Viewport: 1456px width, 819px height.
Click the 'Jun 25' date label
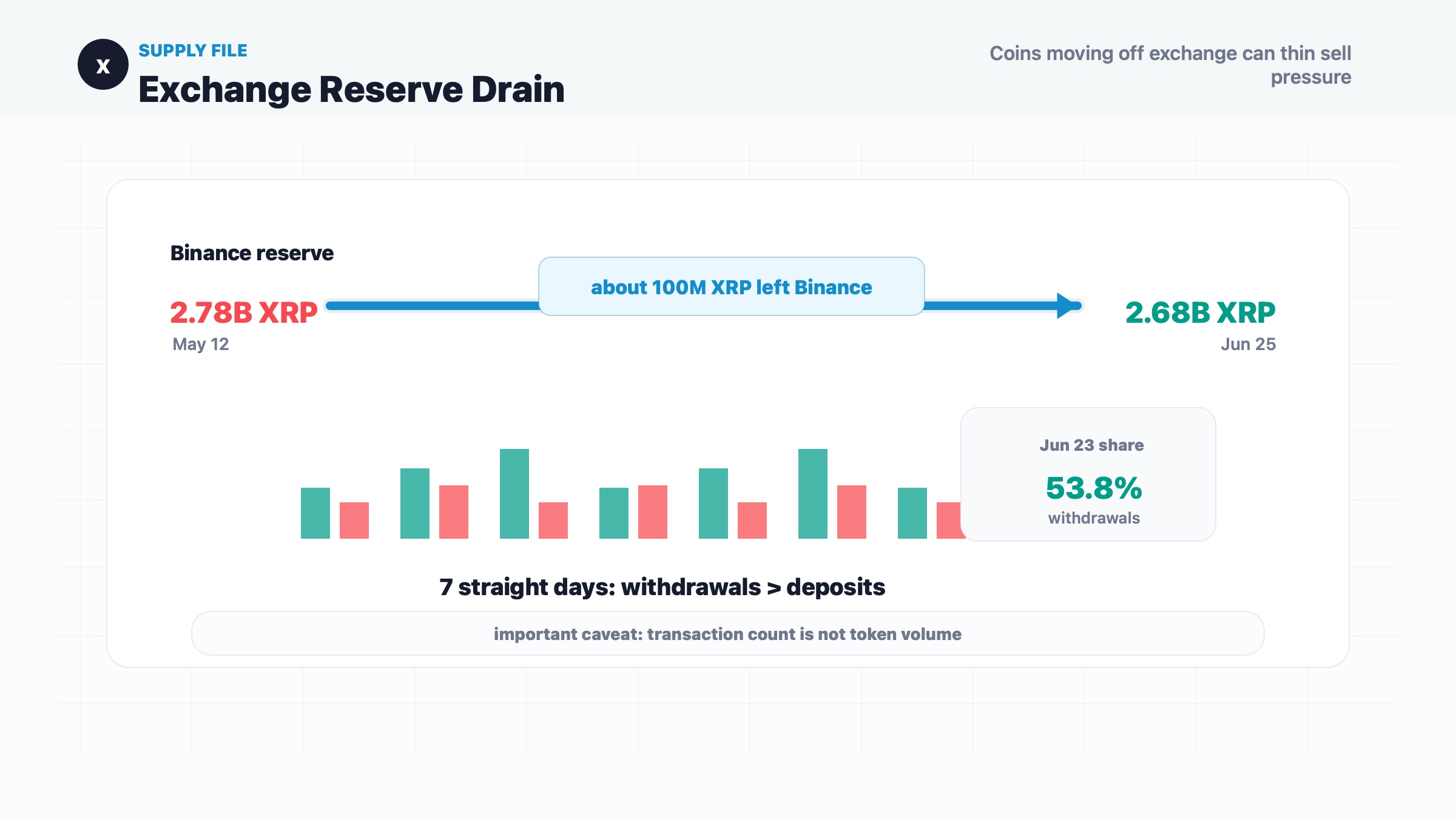1248,344
